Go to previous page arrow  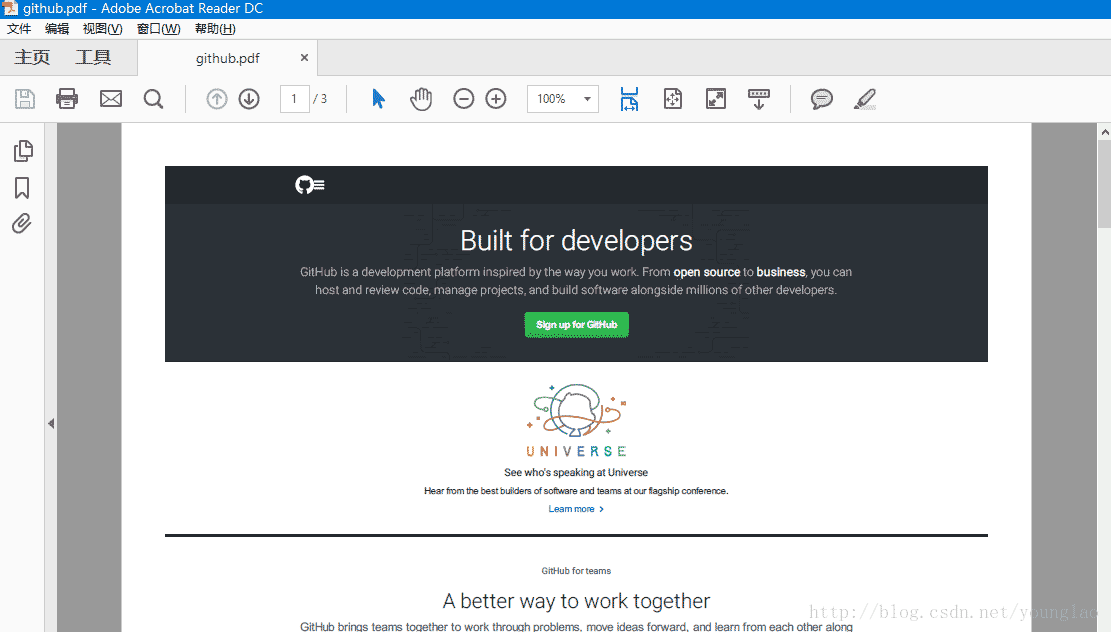(217, 98)
